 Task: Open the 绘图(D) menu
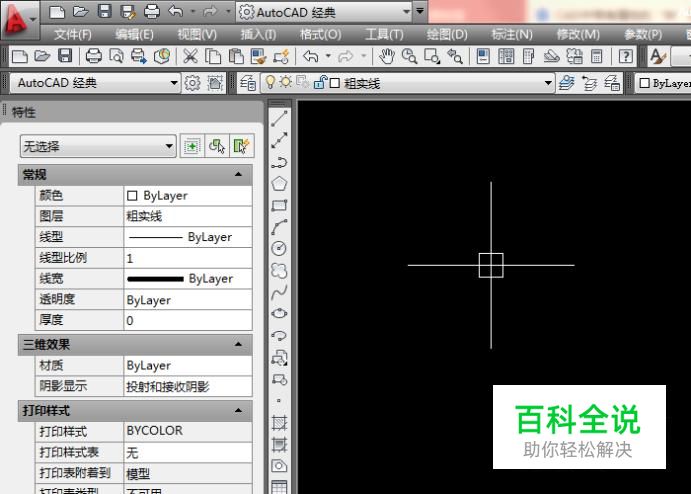[x=446, y=34]
